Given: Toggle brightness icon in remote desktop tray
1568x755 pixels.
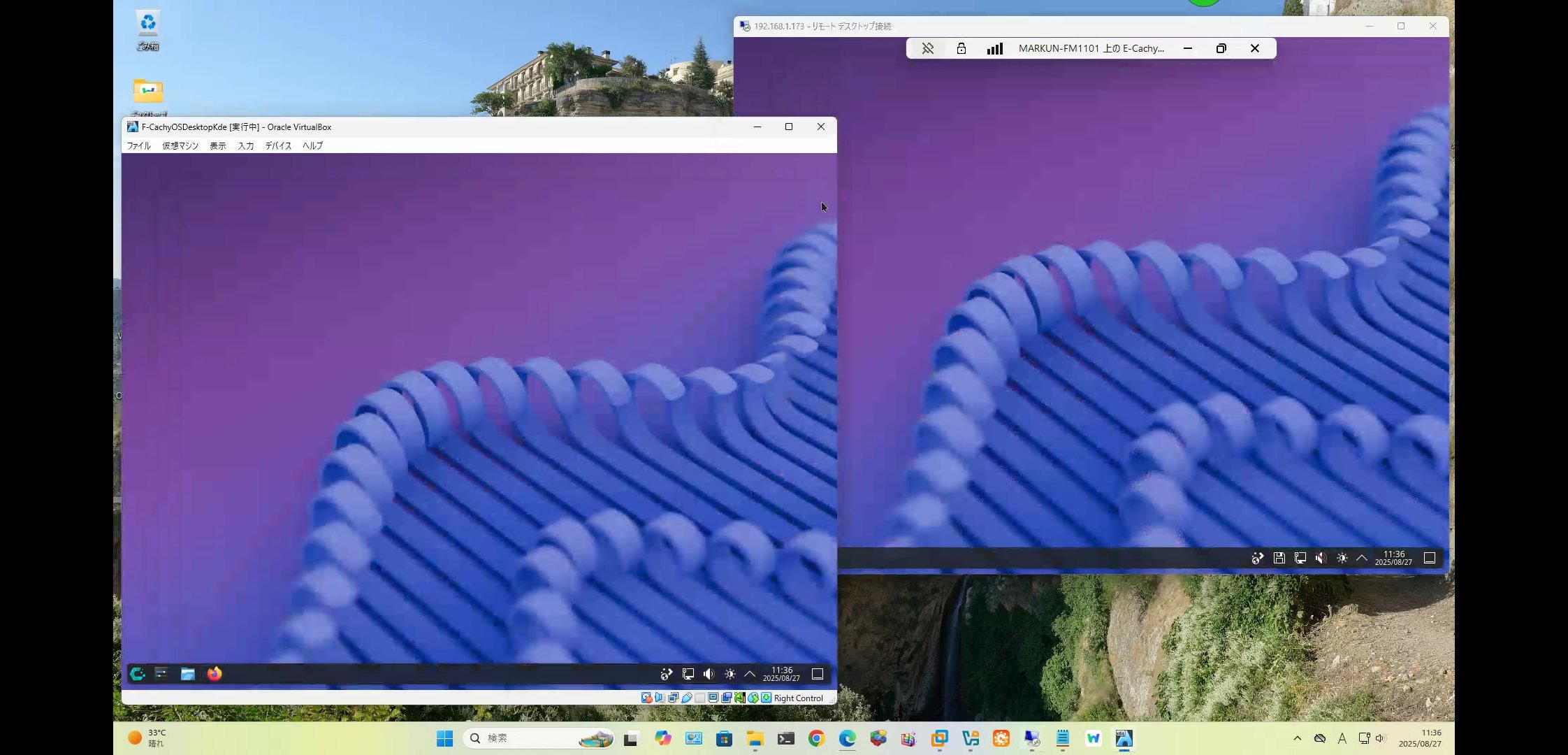Looking at the screenshot, I should click(x=1342, y=558).
